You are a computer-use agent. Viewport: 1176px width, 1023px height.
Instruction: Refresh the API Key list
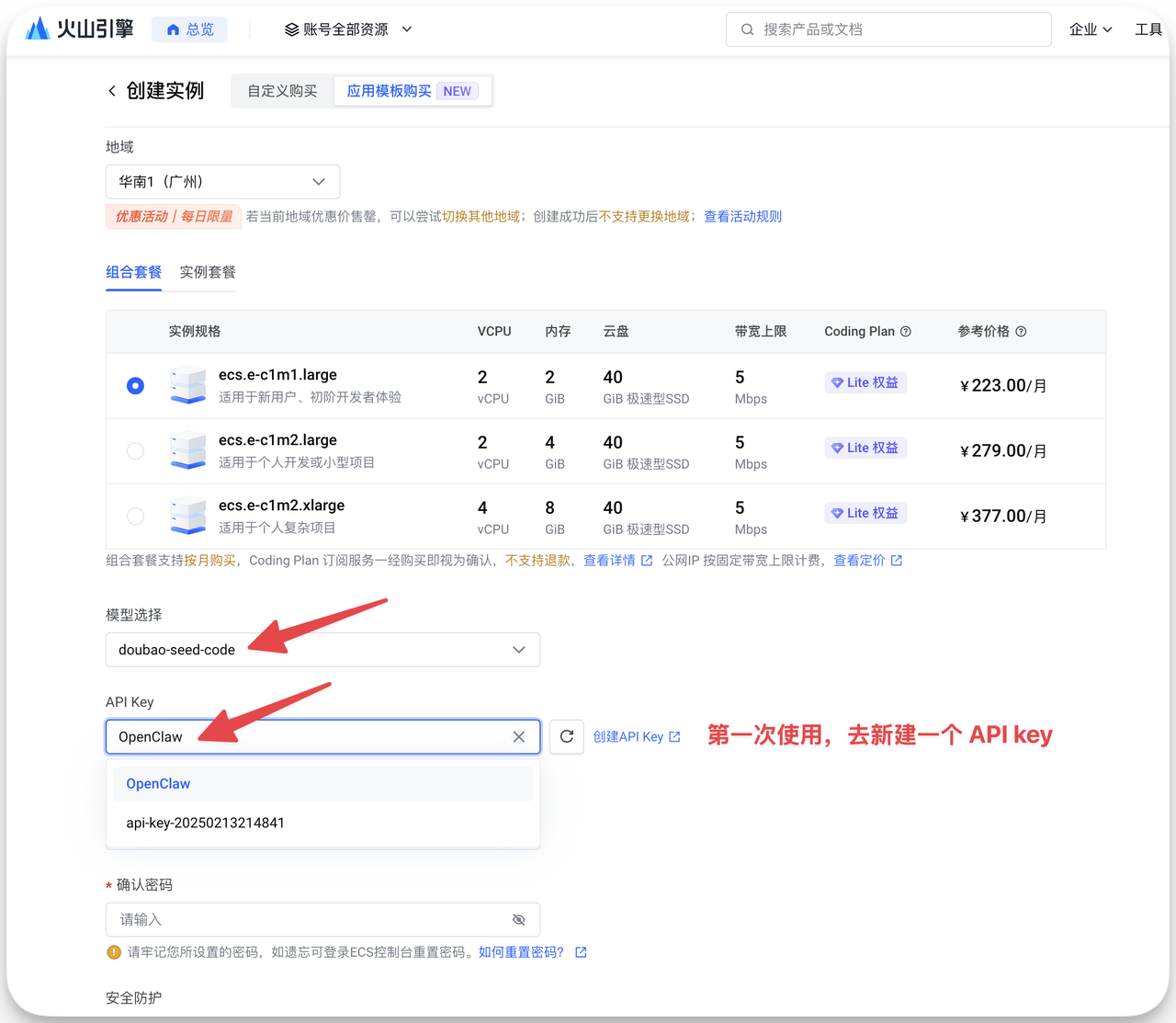(567, 737)
